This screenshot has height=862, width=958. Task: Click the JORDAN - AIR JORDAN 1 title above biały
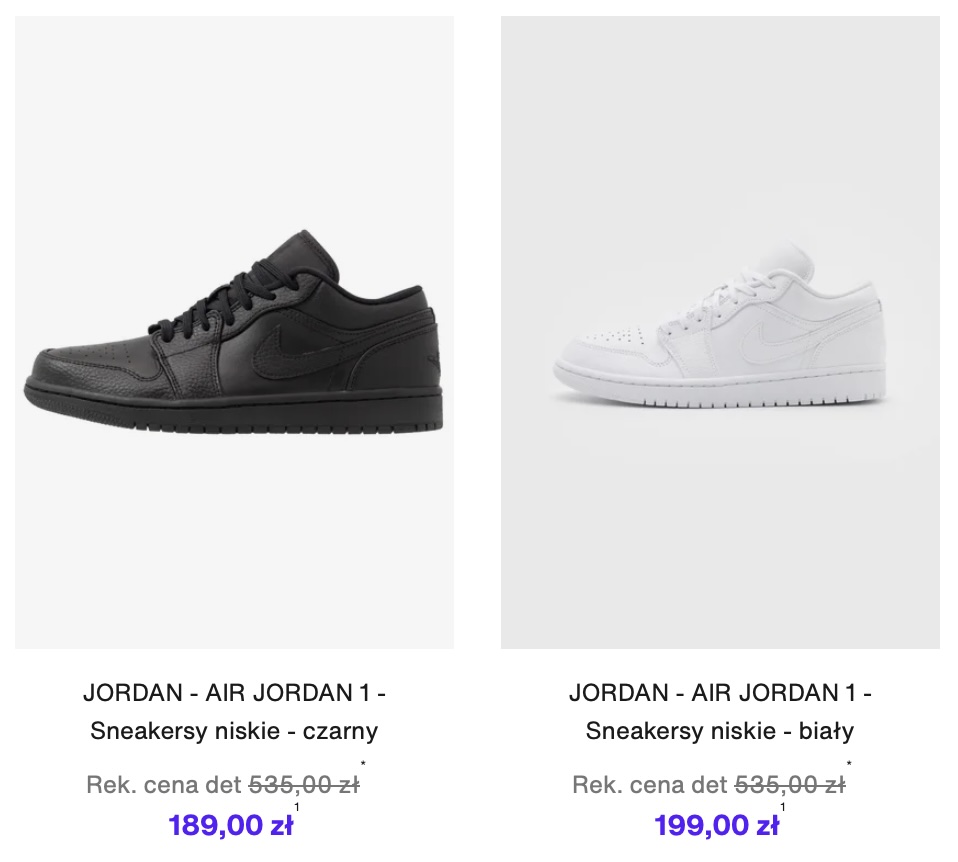click(x=720, y=692)
